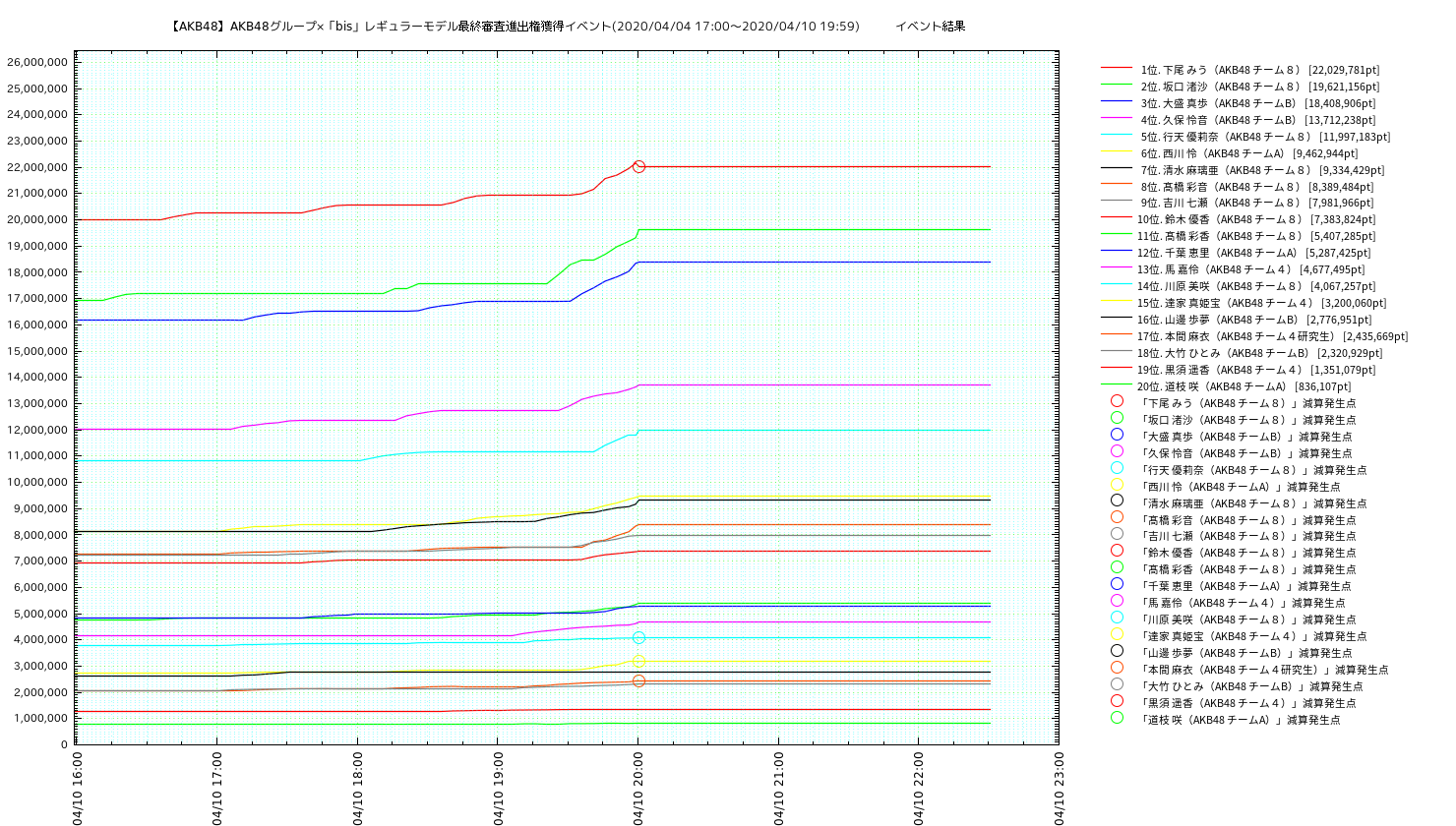Select legend entry 19位 黒須 遥香 [1,351,079pt]
The height and width of the screenshot is (826, 1456).
pos(1256,370)
